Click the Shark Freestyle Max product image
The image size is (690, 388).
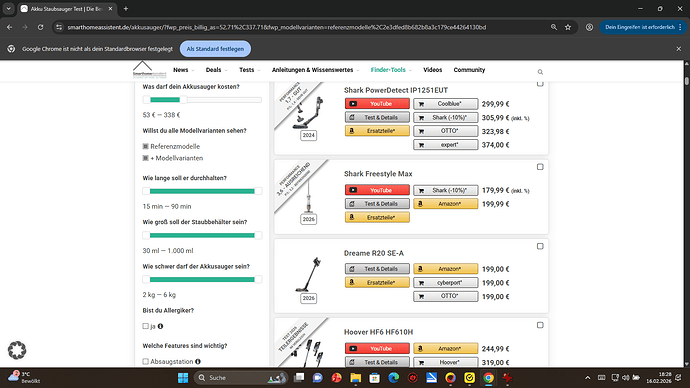tap(308, 196)
